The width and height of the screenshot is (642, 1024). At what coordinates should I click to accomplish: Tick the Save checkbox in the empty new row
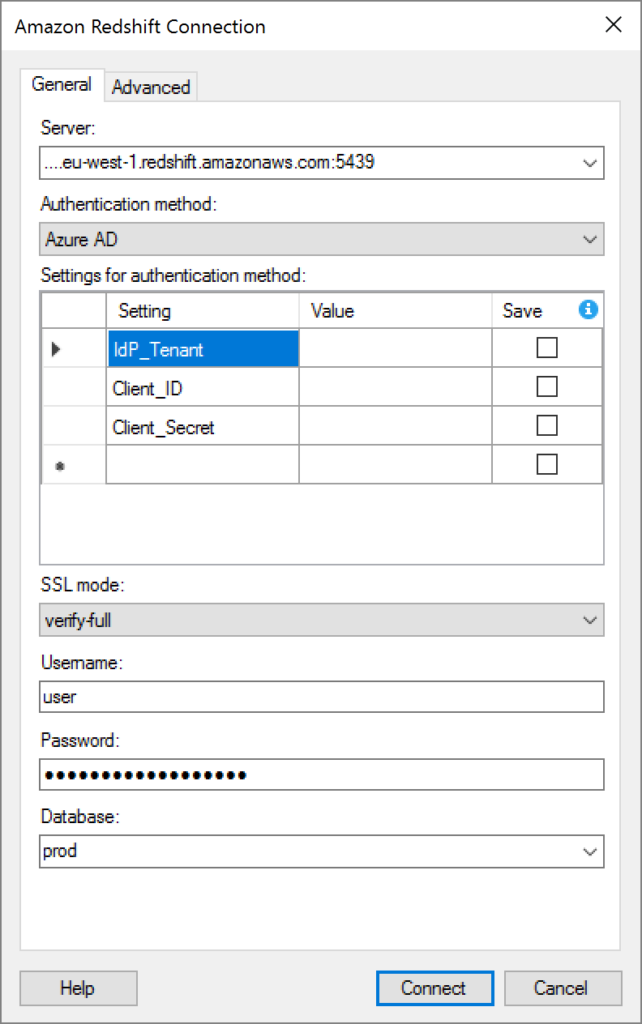point(547,465)
